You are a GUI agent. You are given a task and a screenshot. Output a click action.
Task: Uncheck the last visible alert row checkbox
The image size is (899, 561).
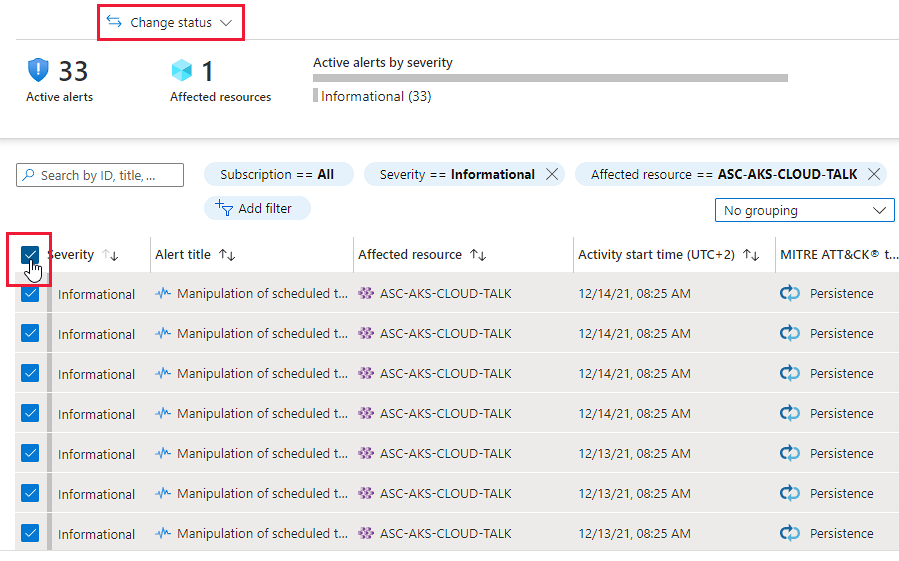[30, 533]
